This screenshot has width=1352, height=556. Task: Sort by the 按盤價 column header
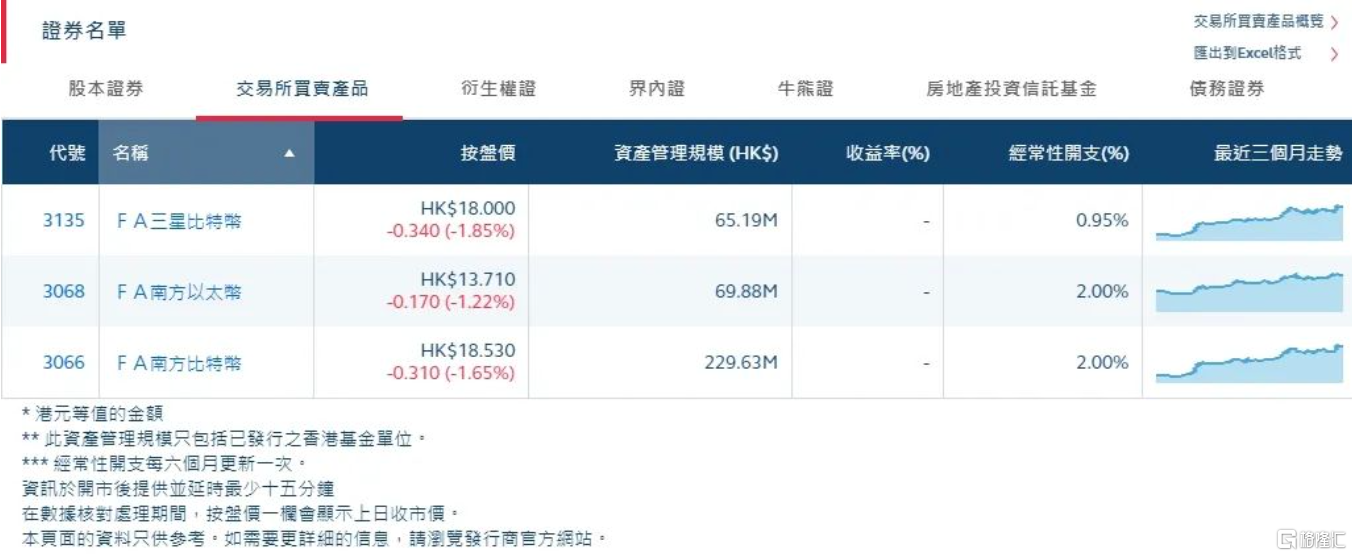[488, 154]
